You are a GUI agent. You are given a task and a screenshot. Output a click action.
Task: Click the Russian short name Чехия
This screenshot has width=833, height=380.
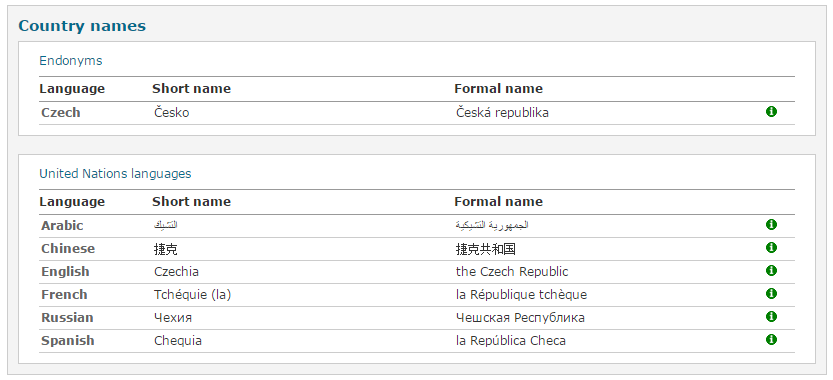[173, 318]
